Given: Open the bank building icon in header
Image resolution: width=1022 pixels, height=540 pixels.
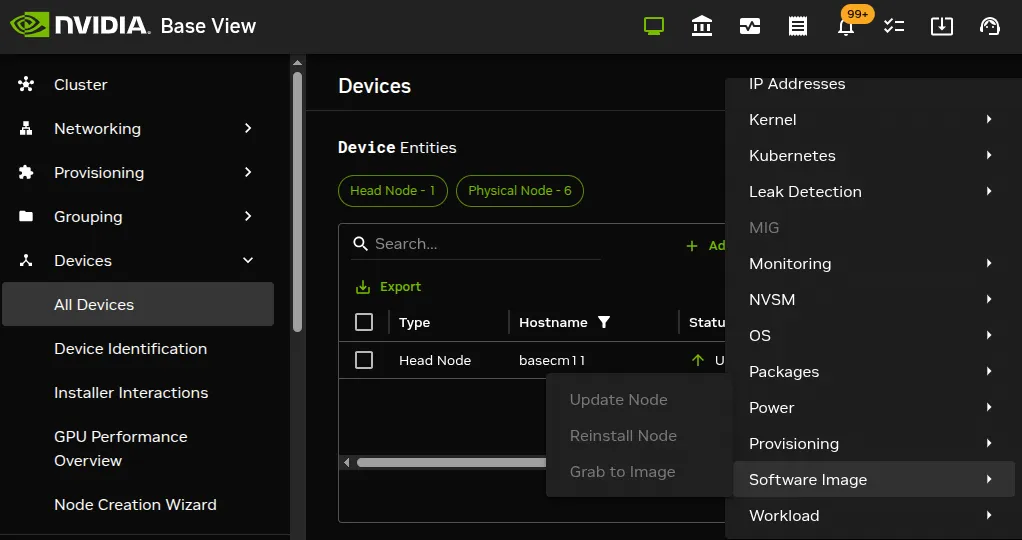Looking at the screenshot, I should [x=702, y=26].
